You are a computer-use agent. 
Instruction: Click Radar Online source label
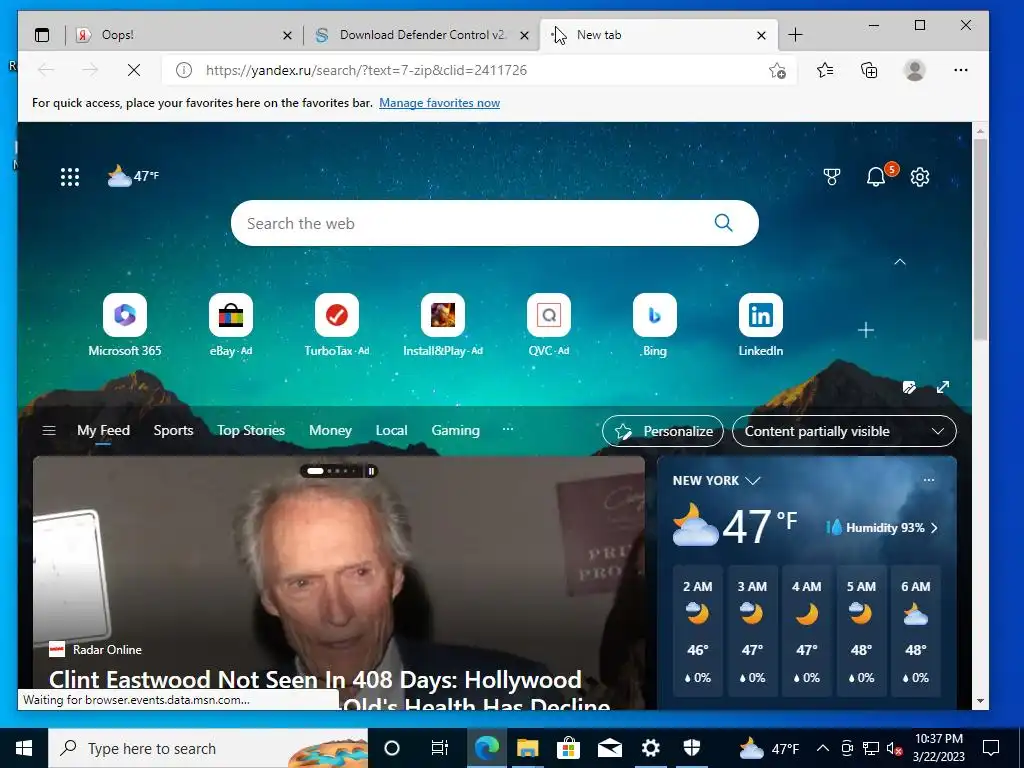107,650
